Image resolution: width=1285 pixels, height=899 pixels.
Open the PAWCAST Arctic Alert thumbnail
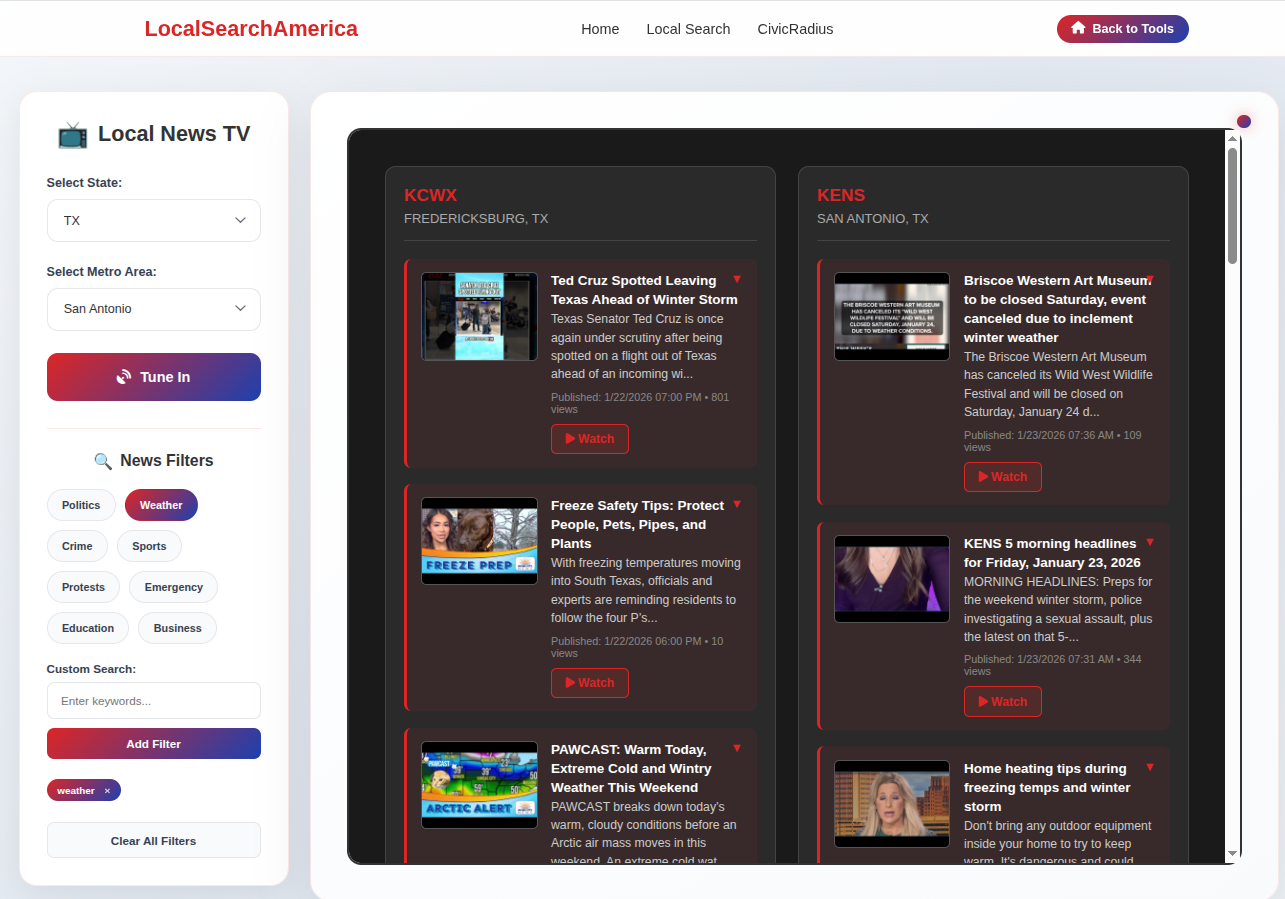click(x=479, y=785)
